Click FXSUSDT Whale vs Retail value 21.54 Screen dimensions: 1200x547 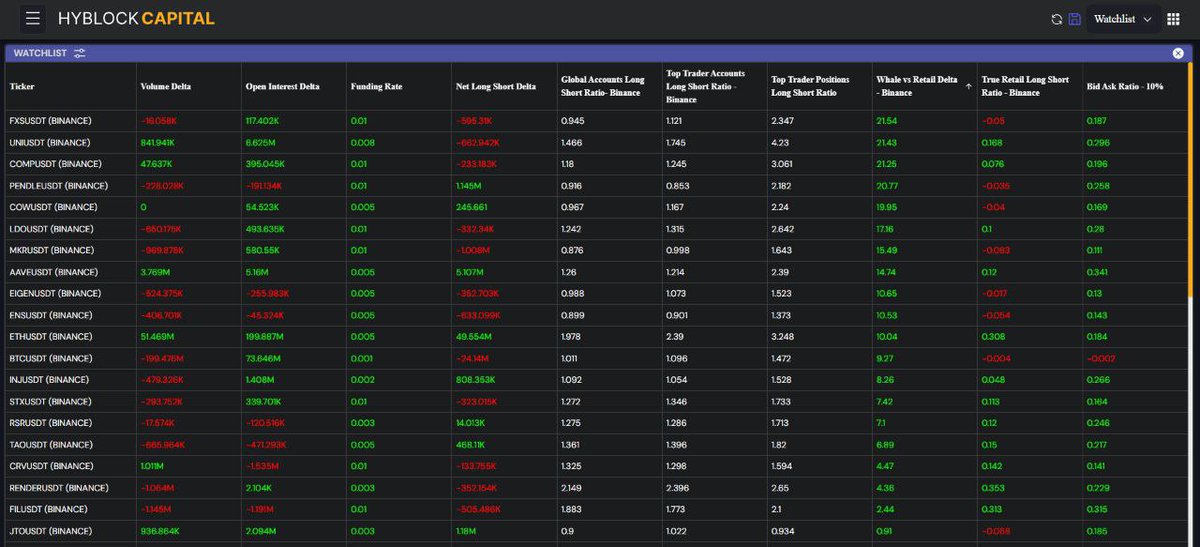coord(886,121)
